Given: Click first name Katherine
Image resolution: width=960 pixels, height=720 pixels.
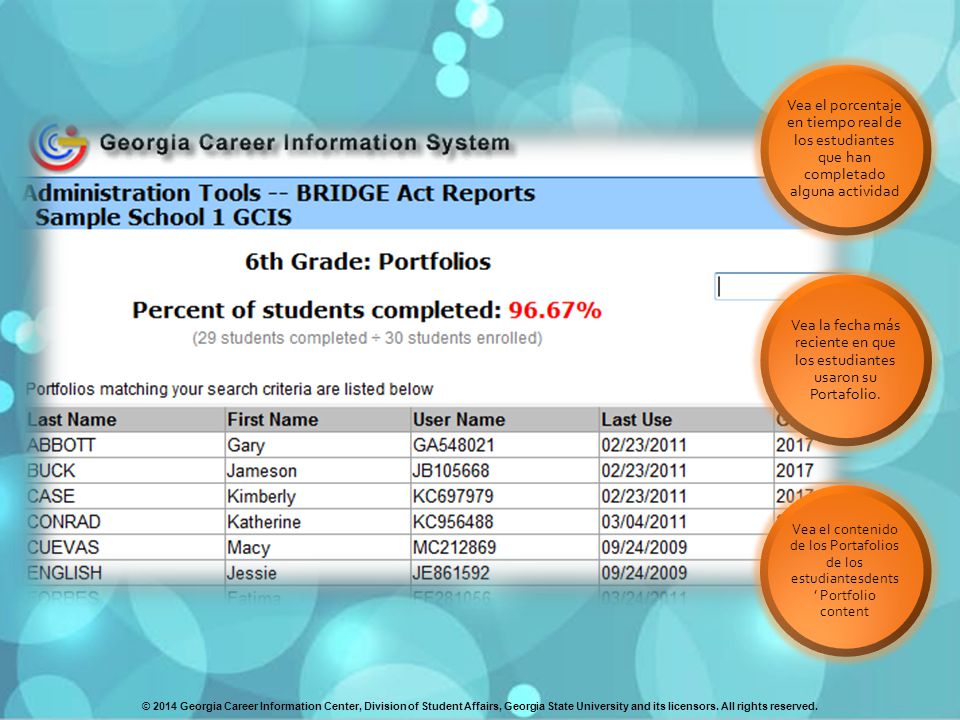Looking at the screenshot, I should [264, 522].
